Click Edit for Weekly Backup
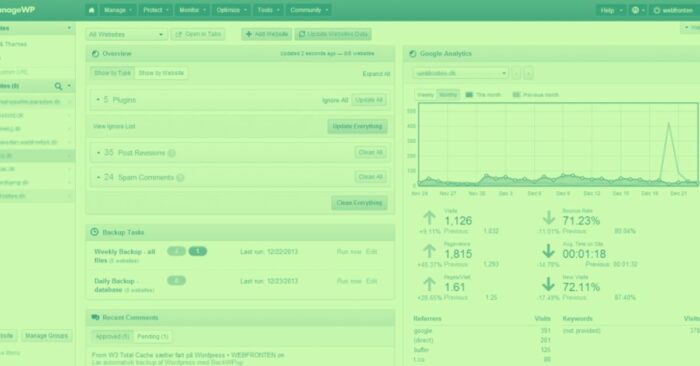The width and height of the screenshot is (700, 366). click(371, 252)
